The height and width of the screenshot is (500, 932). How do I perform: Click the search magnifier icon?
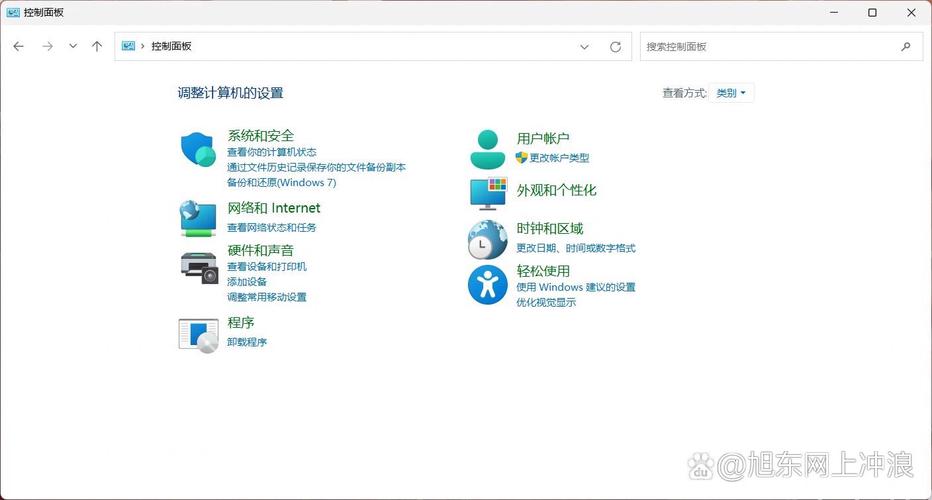[905, 46]
